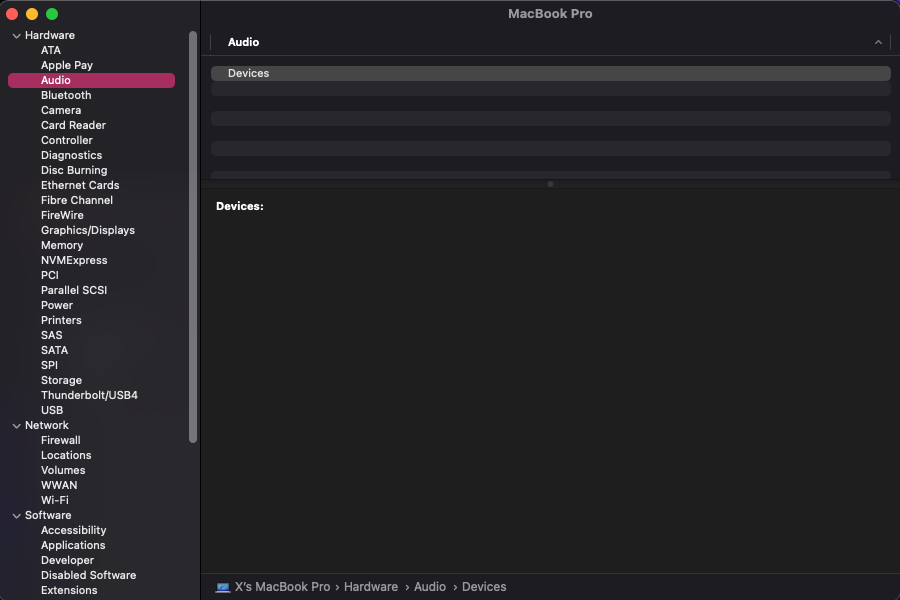The height and width of the screenshot is (600, 900).
Task: Select Disc Burning in the sidebar
Action: (x=74, y=171)
